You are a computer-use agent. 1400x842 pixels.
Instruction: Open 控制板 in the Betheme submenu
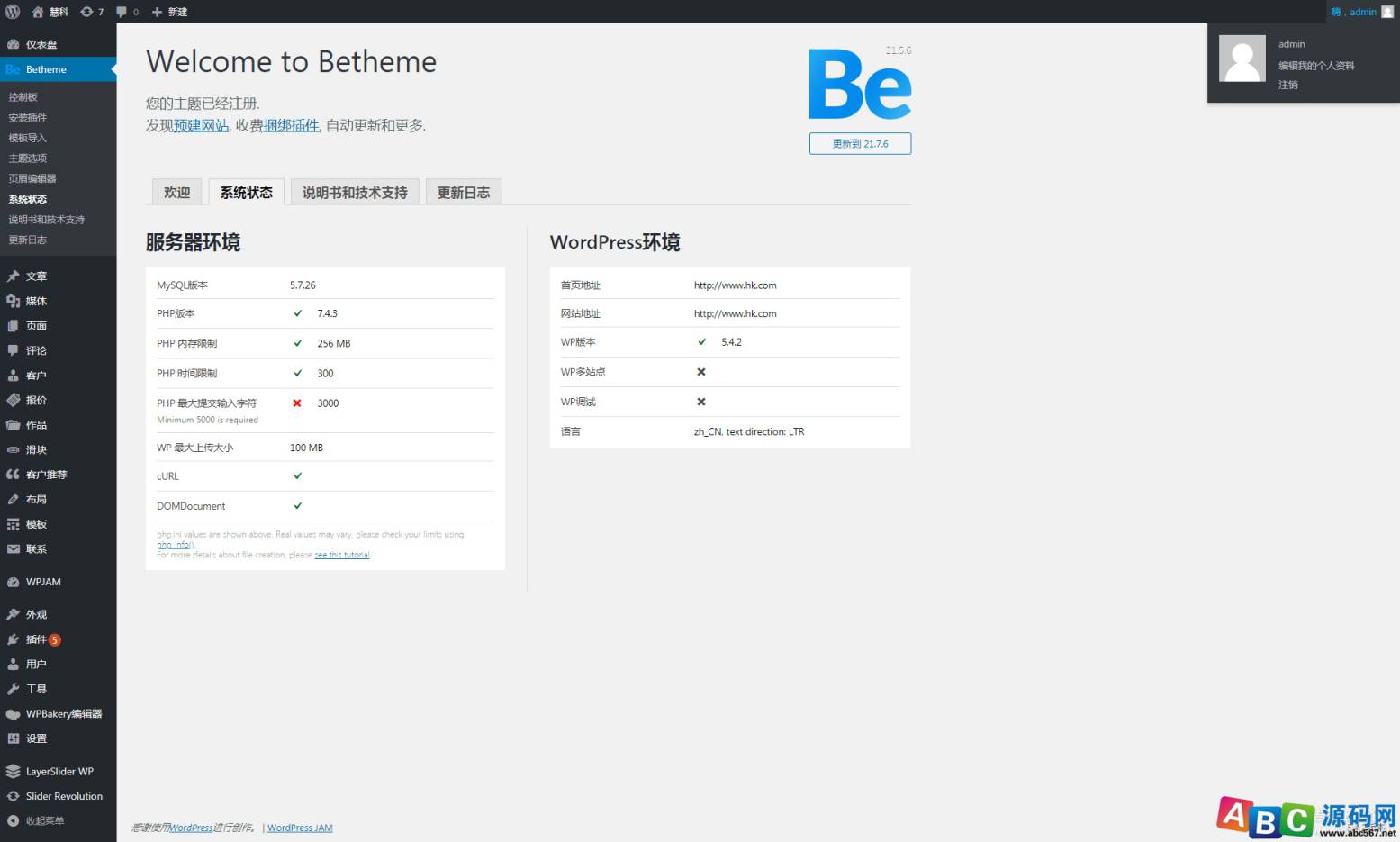pos(23,97)
